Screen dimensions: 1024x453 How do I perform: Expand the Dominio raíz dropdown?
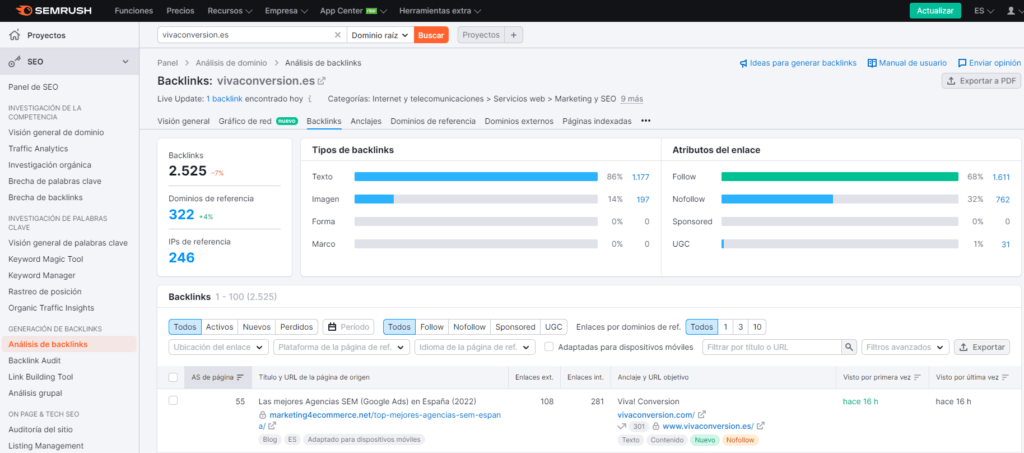tap(380, 35)
